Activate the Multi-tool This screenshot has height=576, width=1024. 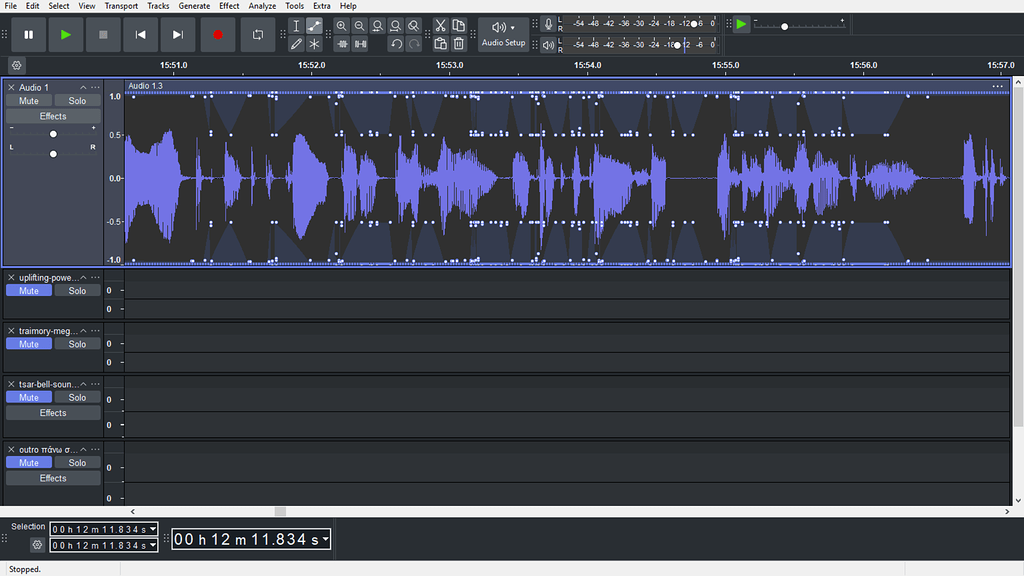314,44
